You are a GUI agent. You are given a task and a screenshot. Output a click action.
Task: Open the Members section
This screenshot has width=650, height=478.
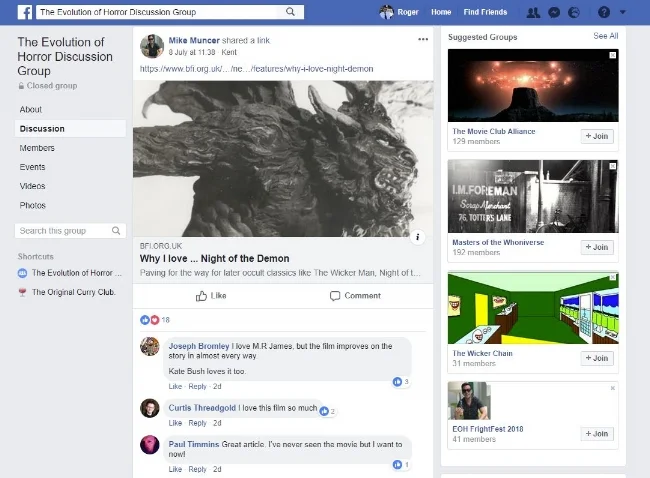pyautogui.click(x=37, y=148)
